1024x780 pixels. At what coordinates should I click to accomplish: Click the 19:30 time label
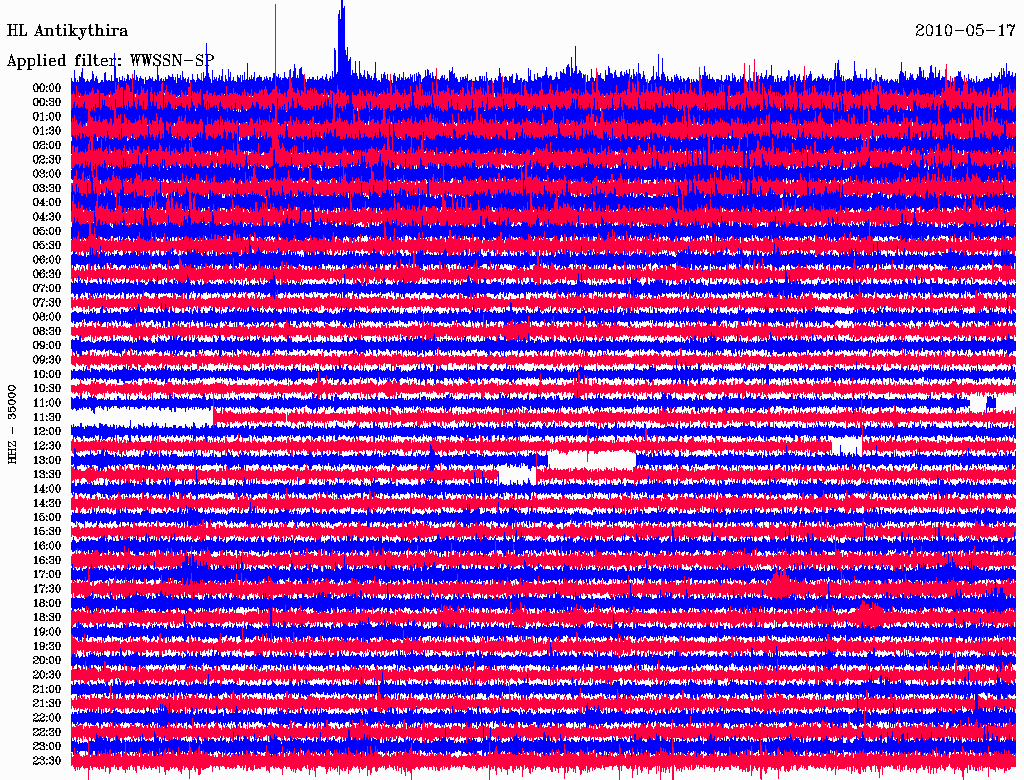[47, 646]
